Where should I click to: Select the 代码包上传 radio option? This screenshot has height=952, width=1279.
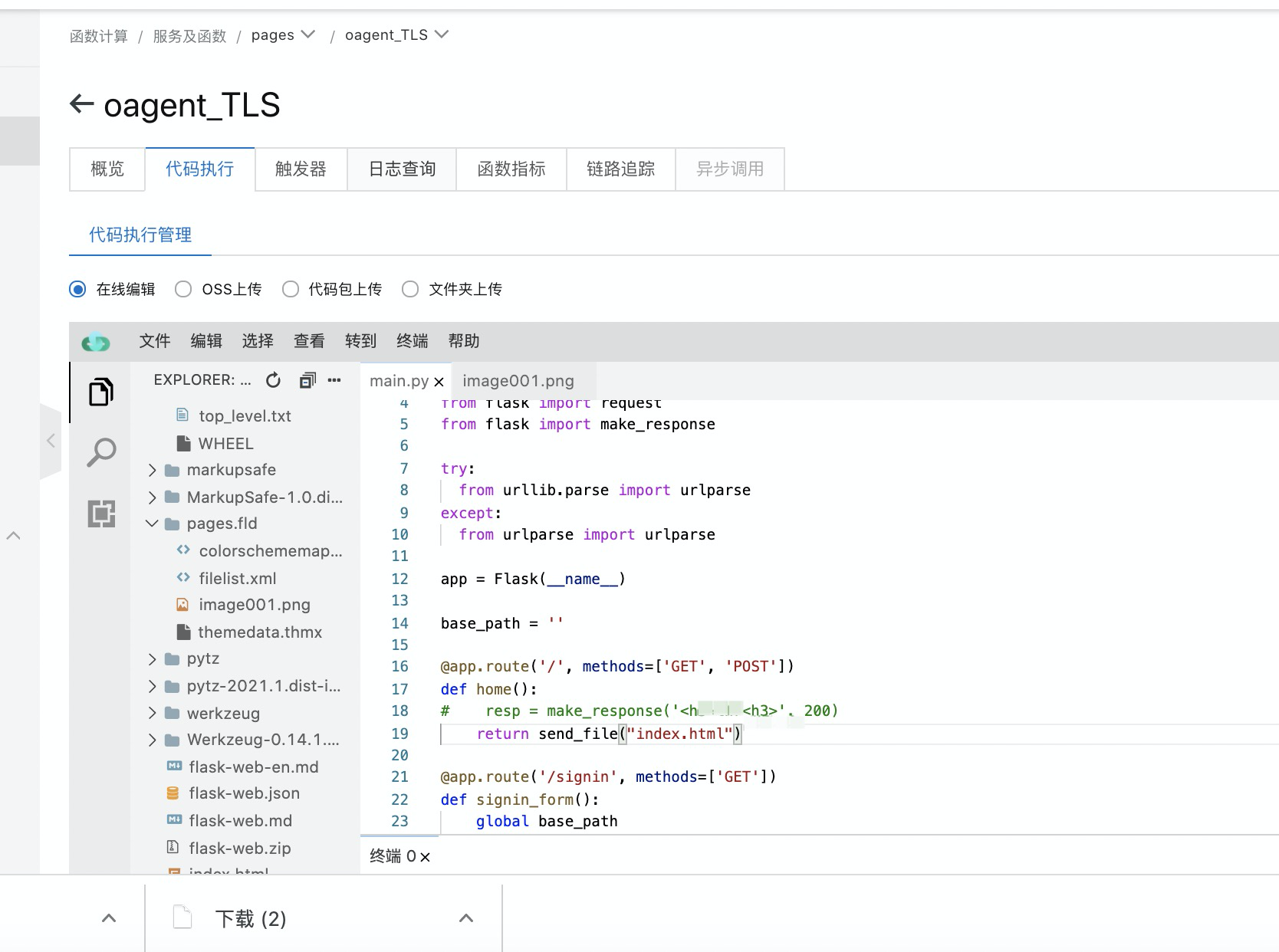(x=291, y=289)
